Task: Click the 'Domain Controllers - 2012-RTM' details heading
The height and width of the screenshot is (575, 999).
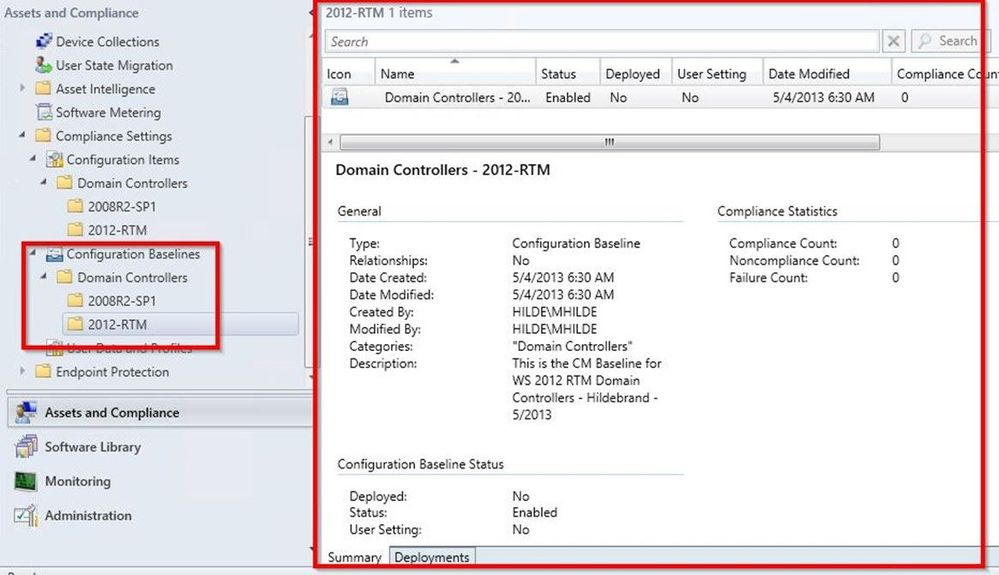Action: pyautogui.click(x=443, y=170)
